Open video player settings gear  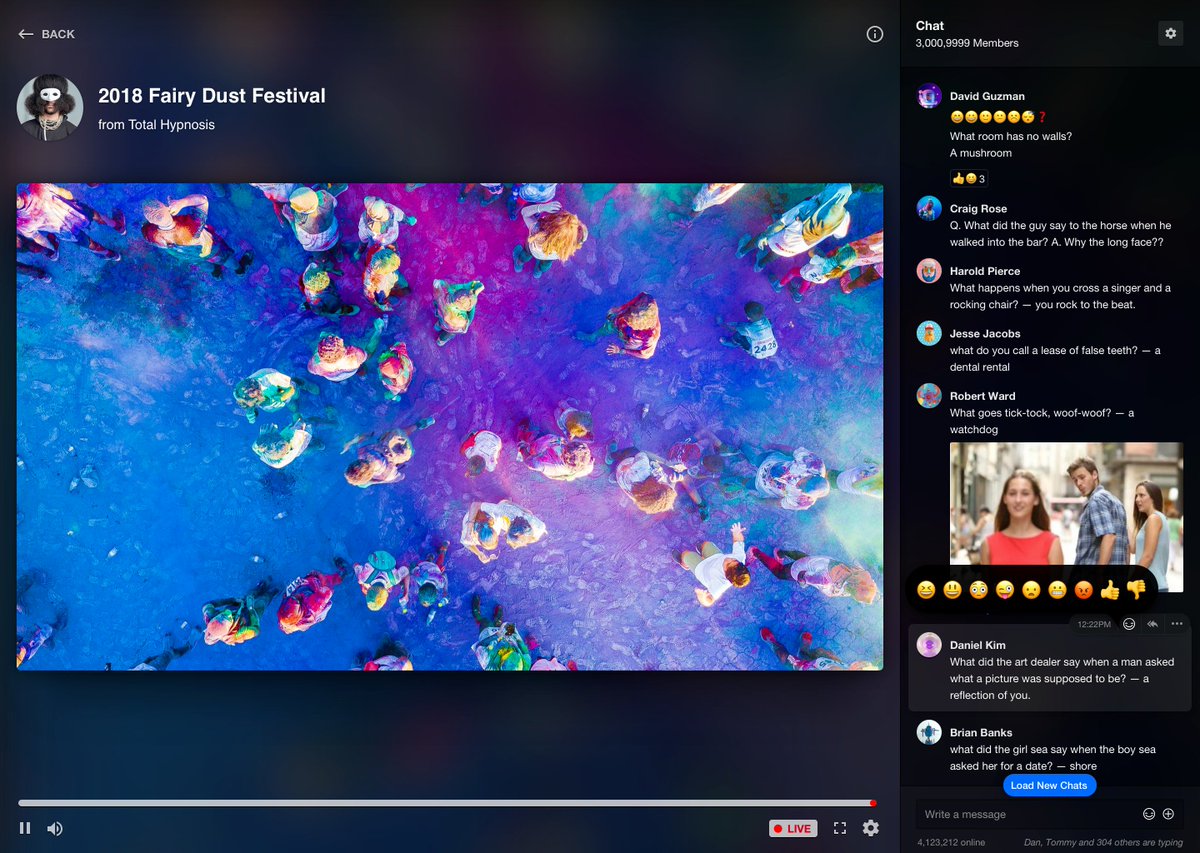point(871,828)
